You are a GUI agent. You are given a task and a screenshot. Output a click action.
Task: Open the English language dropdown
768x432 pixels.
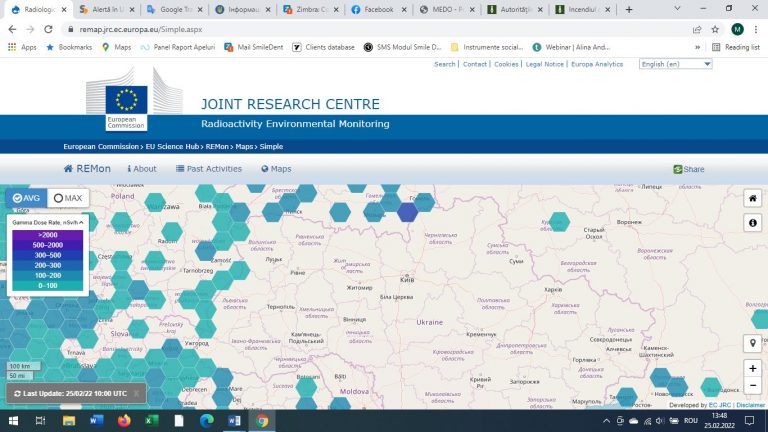pos(675,64)
